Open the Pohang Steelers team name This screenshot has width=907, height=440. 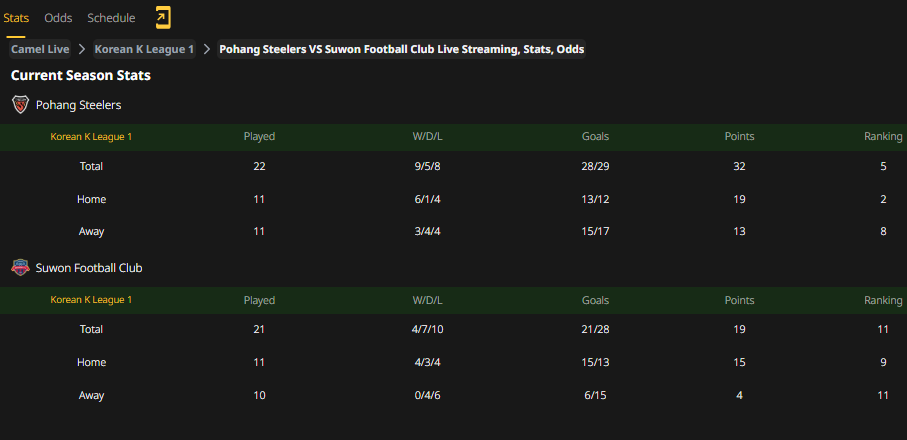click(79, 105)
